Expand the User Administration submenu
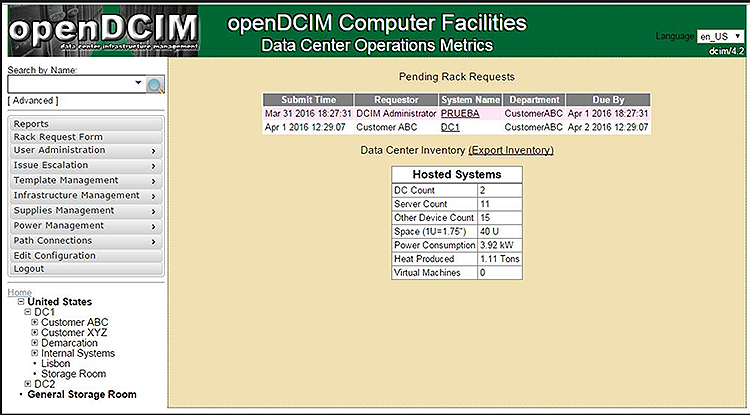This screenshot has height=415, width=750. coord(86,150)
